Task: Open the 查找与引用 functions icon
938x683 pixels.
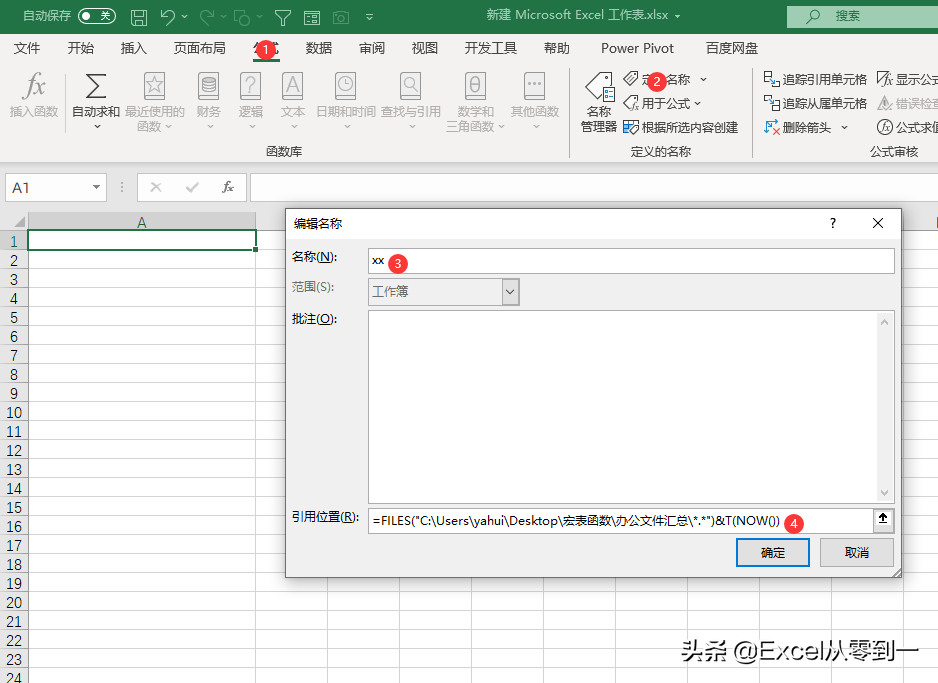Action: [410, 86]
